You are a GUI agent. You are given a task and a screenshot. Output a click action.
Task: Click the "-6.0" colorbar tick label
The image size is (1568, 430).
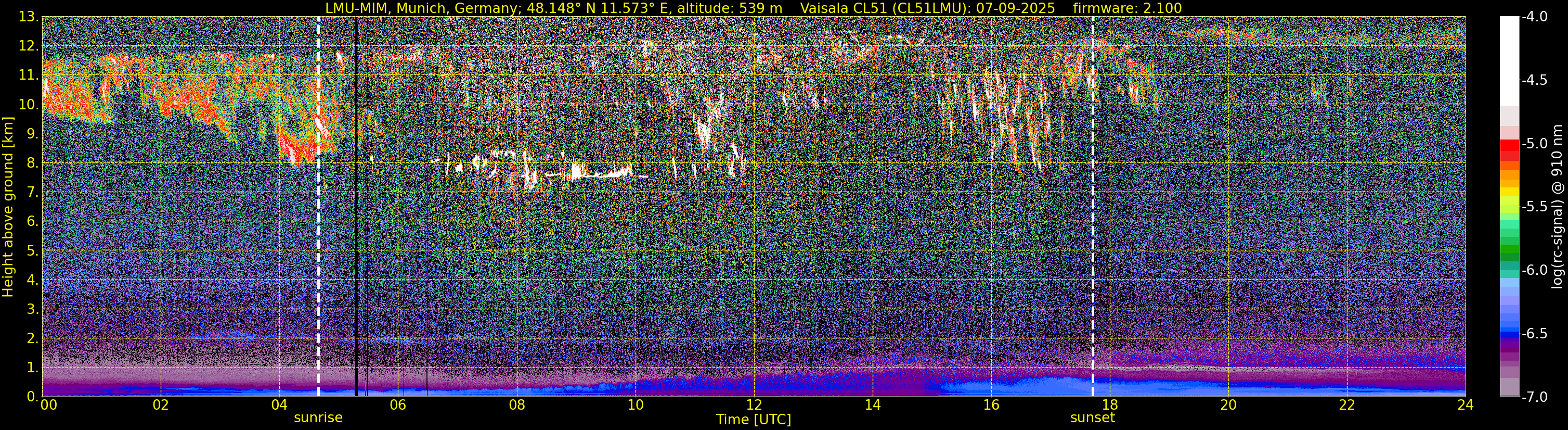[1535, 270]
